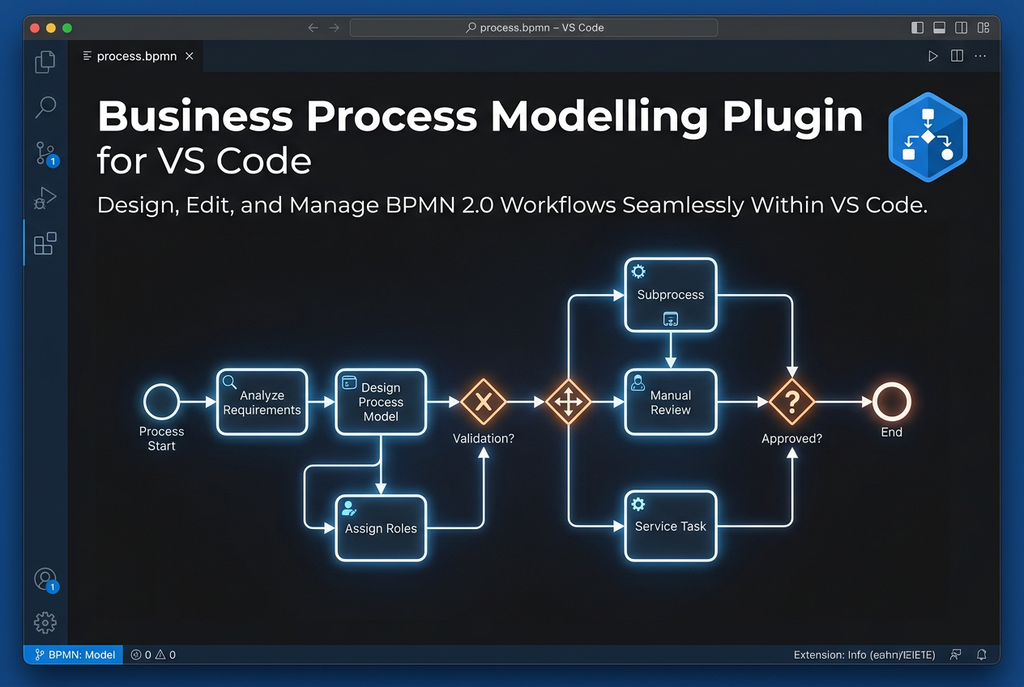Open the feedback icon in status bar
Image resolution: width=1024 pixels, height=687 pixels.
point(955,654)
